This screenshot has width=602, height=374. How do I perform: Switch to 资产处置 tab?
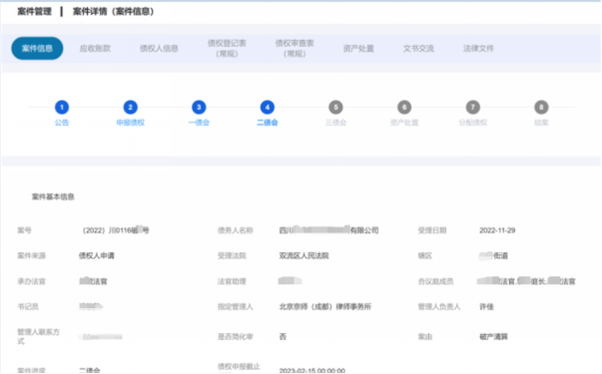(x=358, y=48)
